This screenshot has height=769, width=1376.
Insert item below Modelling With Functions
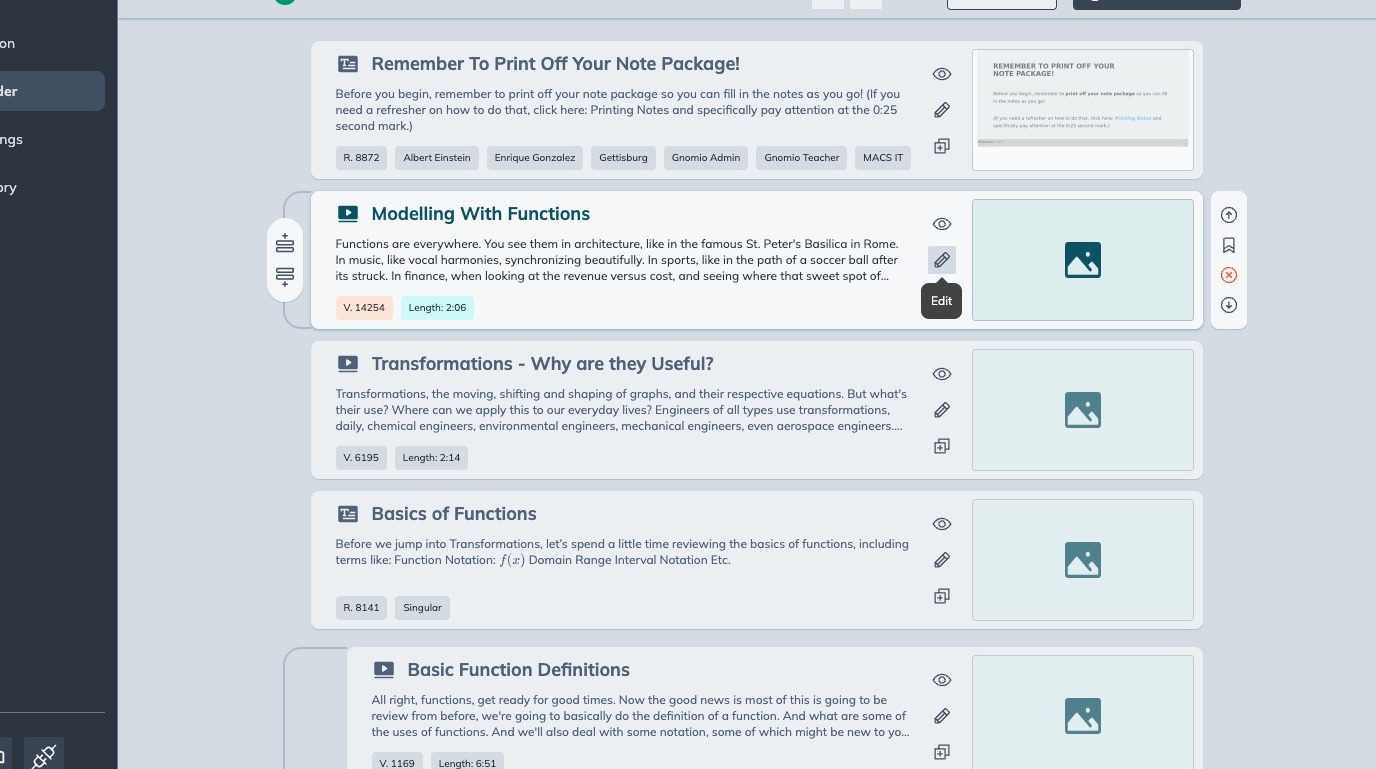(285, 276)
